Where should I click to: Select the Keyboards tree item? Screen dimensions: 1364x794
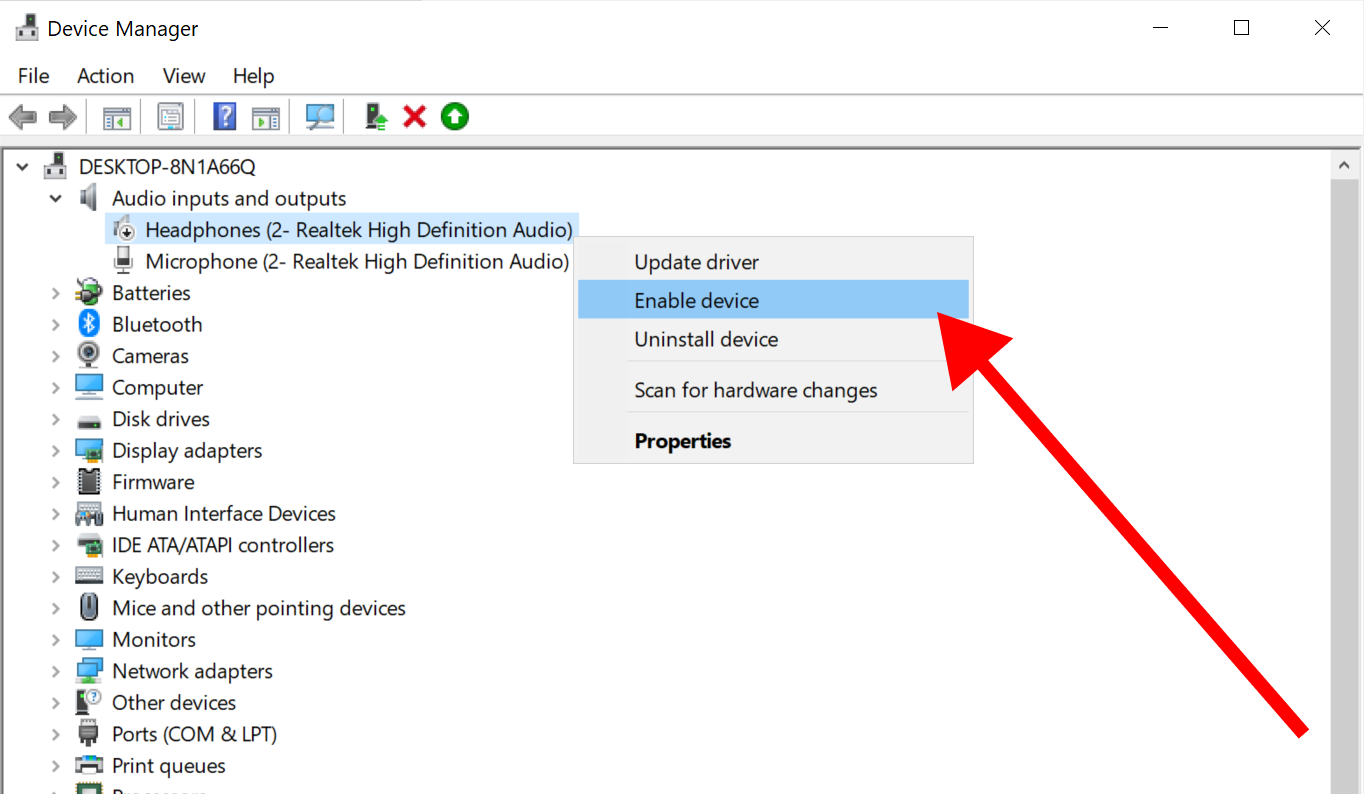click(x=160, y=577)
